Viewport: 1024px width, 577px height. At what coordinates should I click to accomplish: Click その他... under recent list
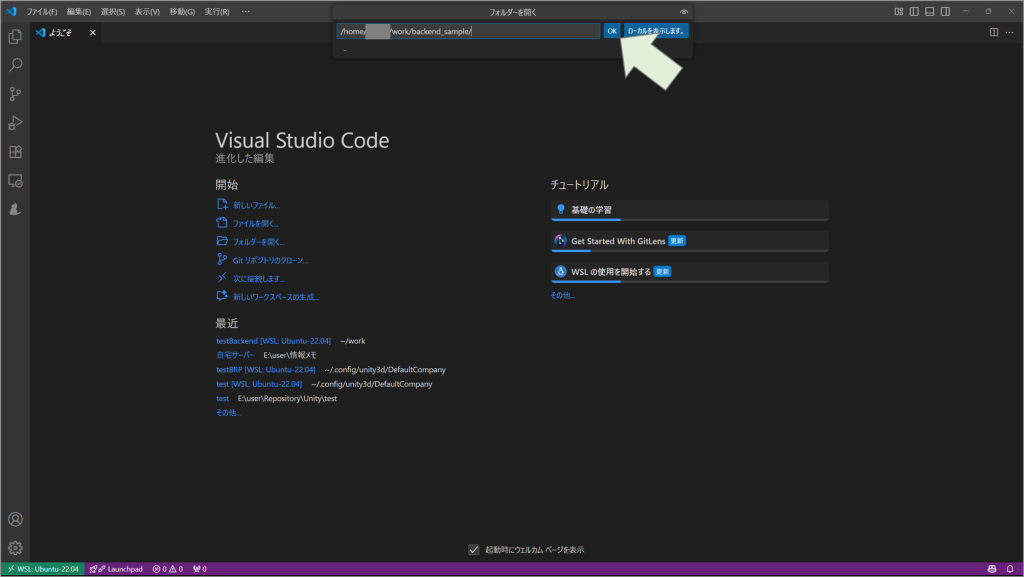coord(229,413)
